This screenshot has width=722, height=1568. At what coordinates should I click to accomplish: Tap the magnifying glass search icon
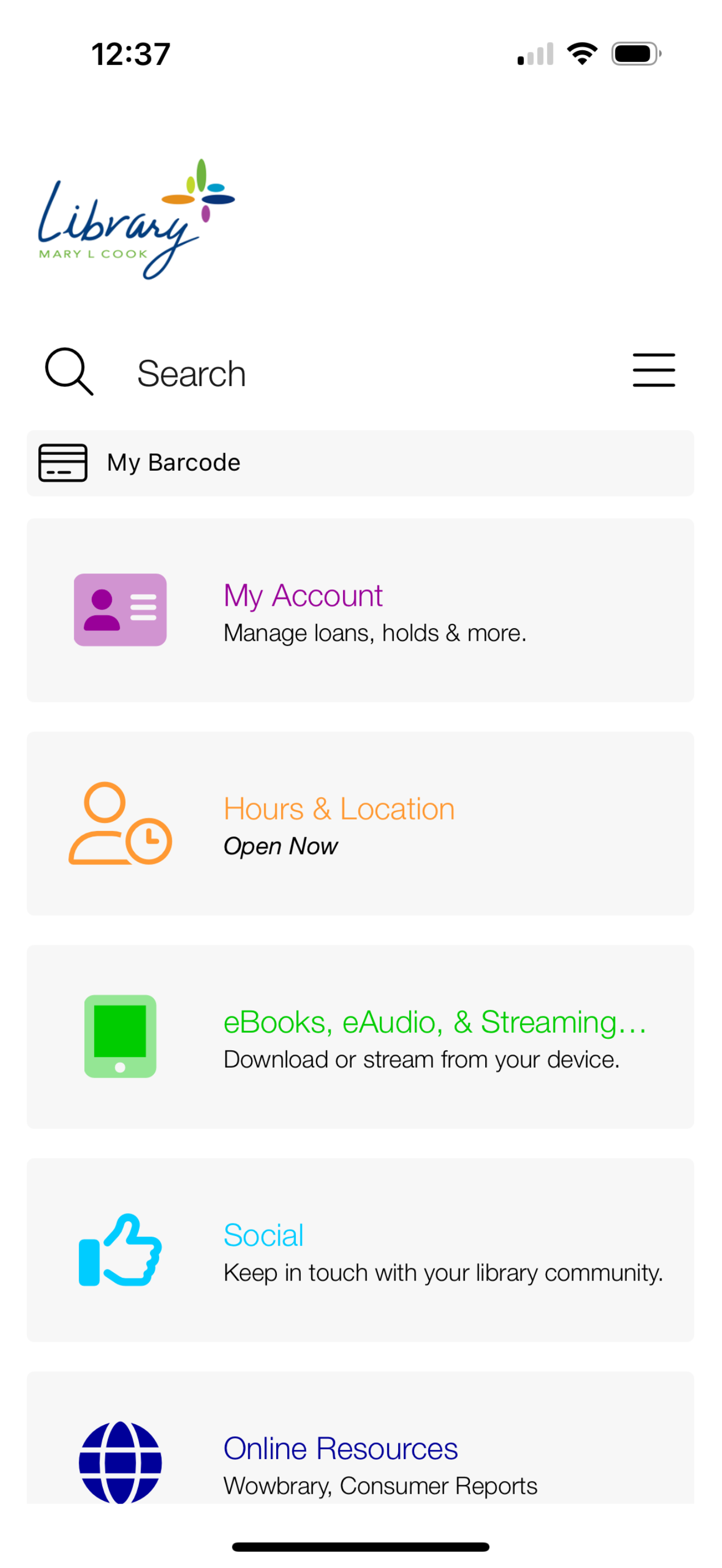pyautogui.click(x=69, y=371)
